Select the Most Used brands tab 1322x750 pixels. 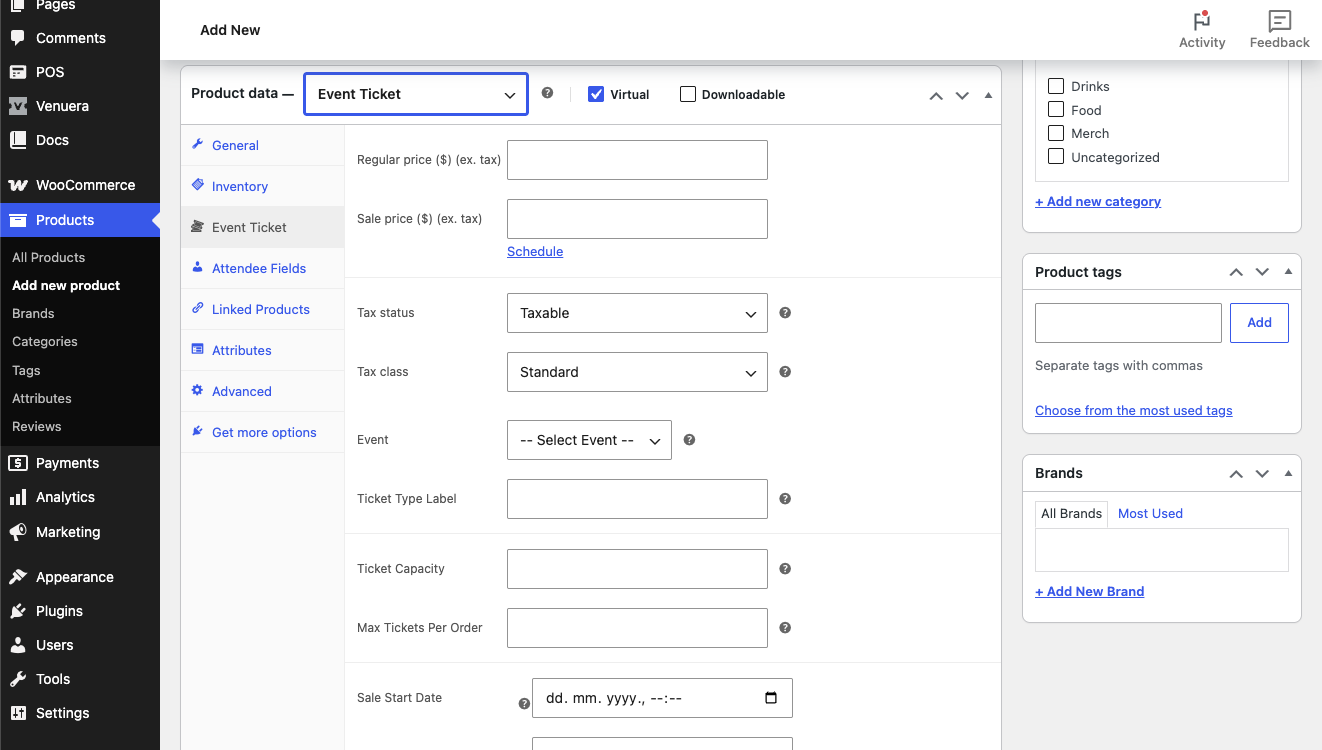click(1150, 513)
